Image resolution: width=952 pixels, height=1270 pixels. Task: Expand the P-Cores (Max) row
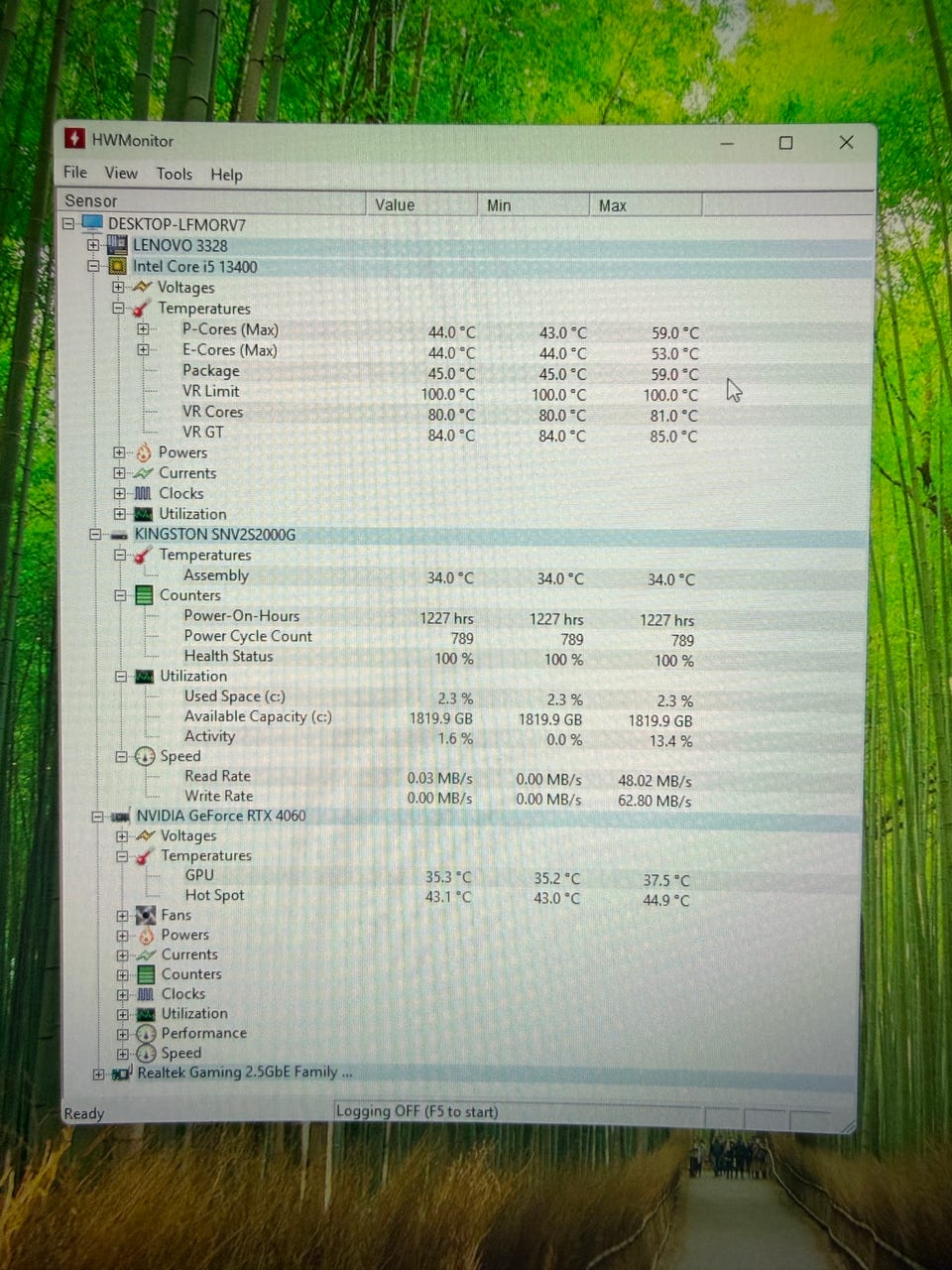tap(143, 328)
